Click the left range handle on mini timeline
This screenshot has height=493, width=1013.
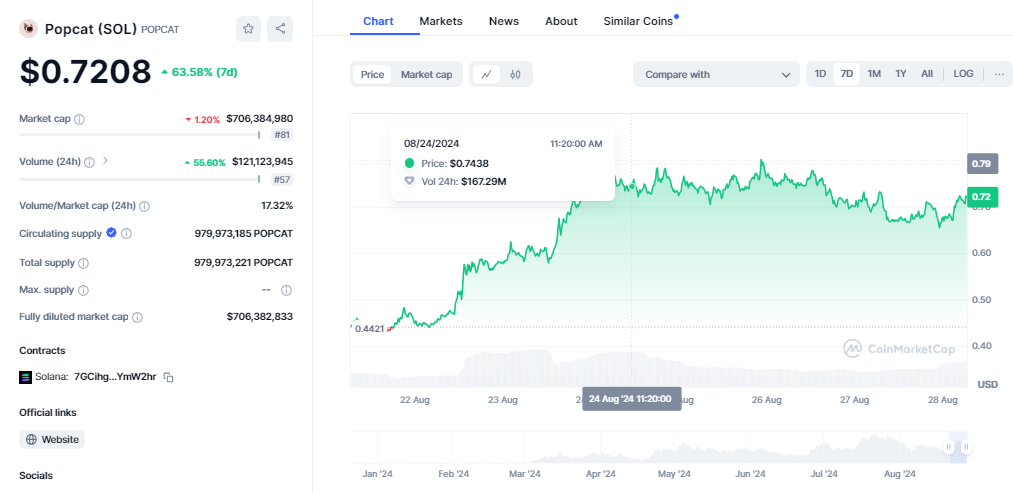coord(949,446)
